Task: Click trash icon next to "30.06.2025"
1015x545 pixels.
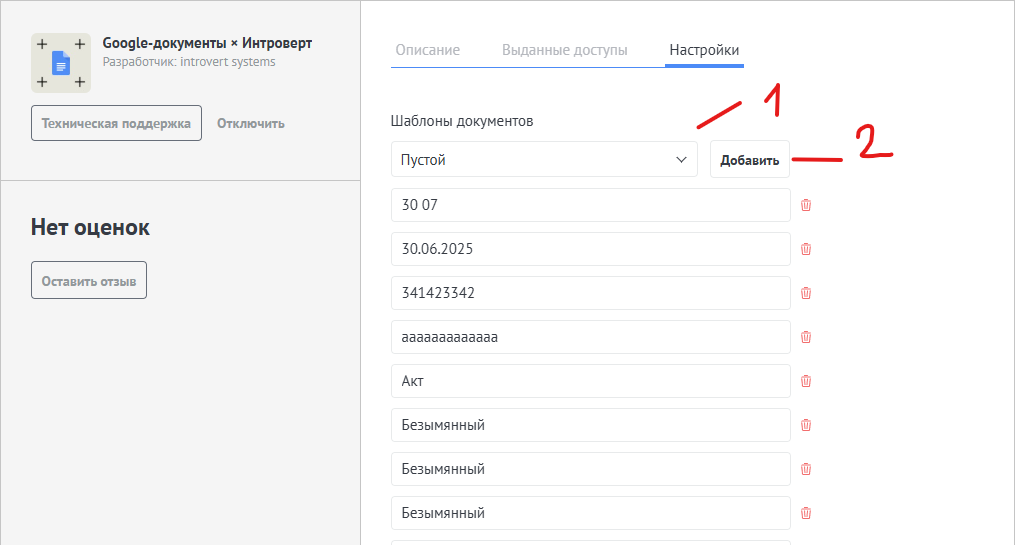Action: 806,249
